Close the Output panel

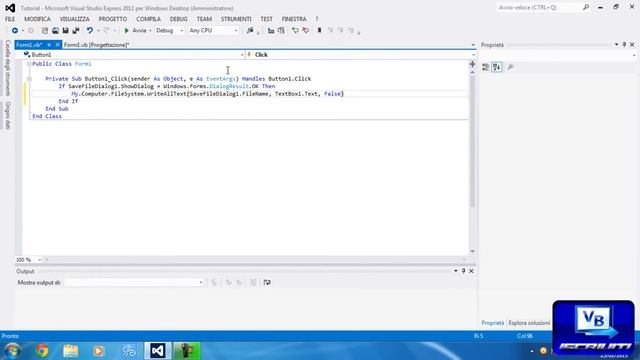pyautogui.click(x=471, y=271)
